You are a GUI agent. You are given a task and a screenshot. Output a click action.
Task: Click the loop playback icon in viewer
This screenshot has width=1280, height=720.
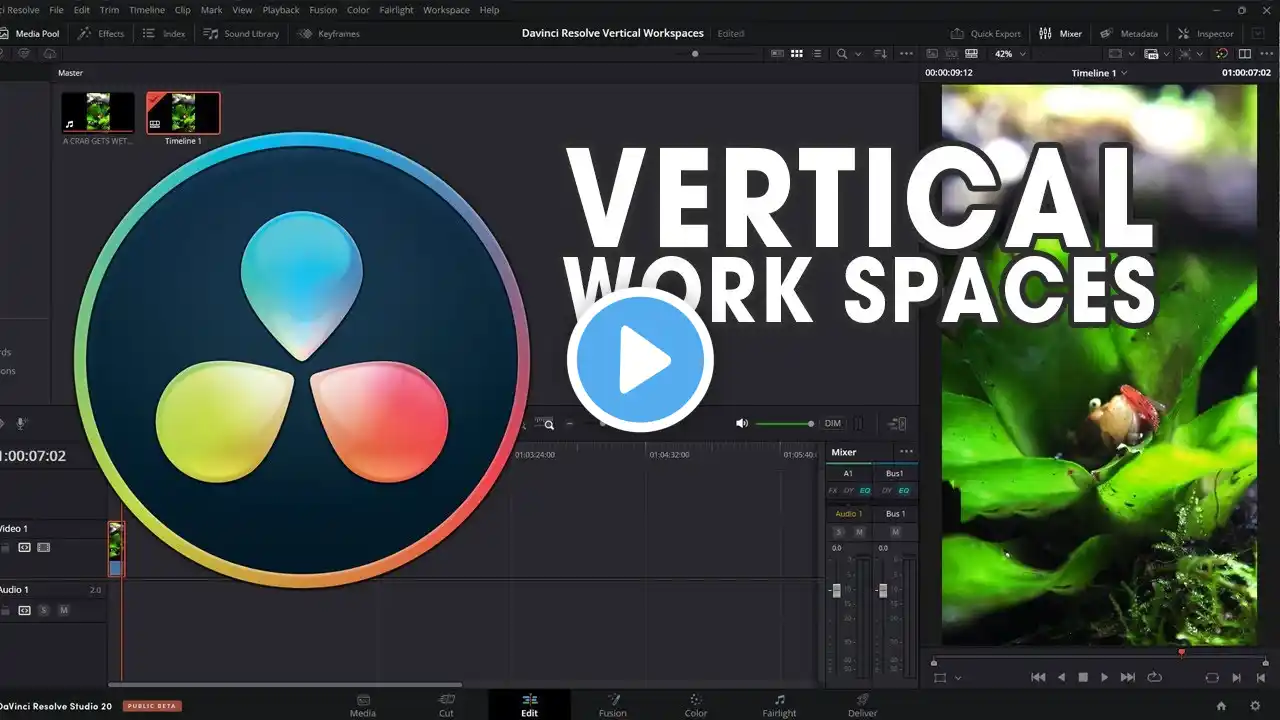click(x=1155, y=677)
